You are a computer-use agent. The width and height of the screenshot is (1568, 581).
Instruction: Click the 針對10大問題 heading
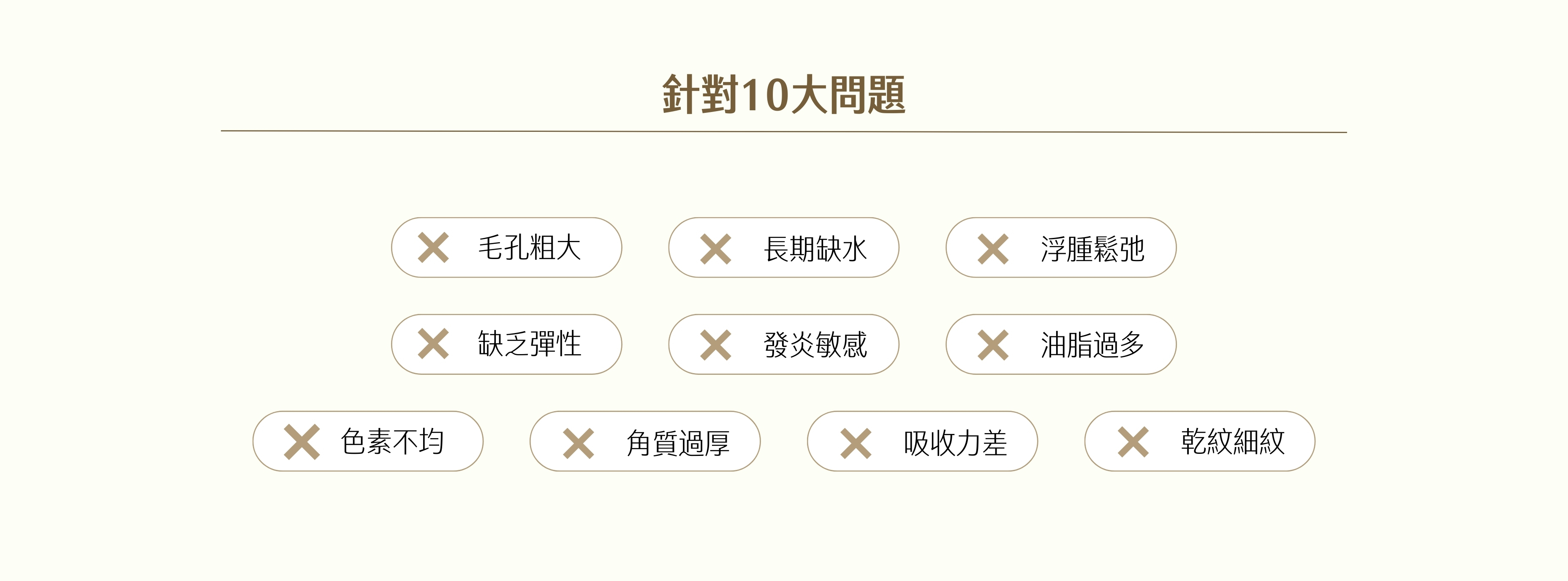pos(783,95)
